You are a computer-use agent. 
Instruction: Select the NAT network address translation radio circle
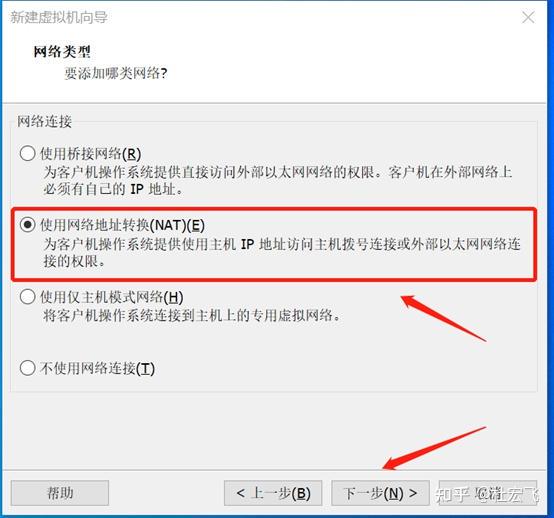coord(27,225)
